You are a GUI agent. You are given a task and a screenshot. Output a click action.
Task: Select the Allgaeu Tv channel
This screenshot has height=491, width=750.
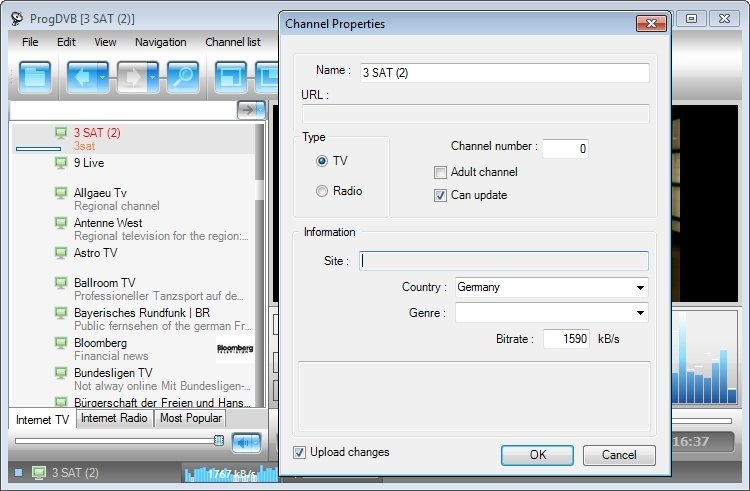(x=134, y=199)
